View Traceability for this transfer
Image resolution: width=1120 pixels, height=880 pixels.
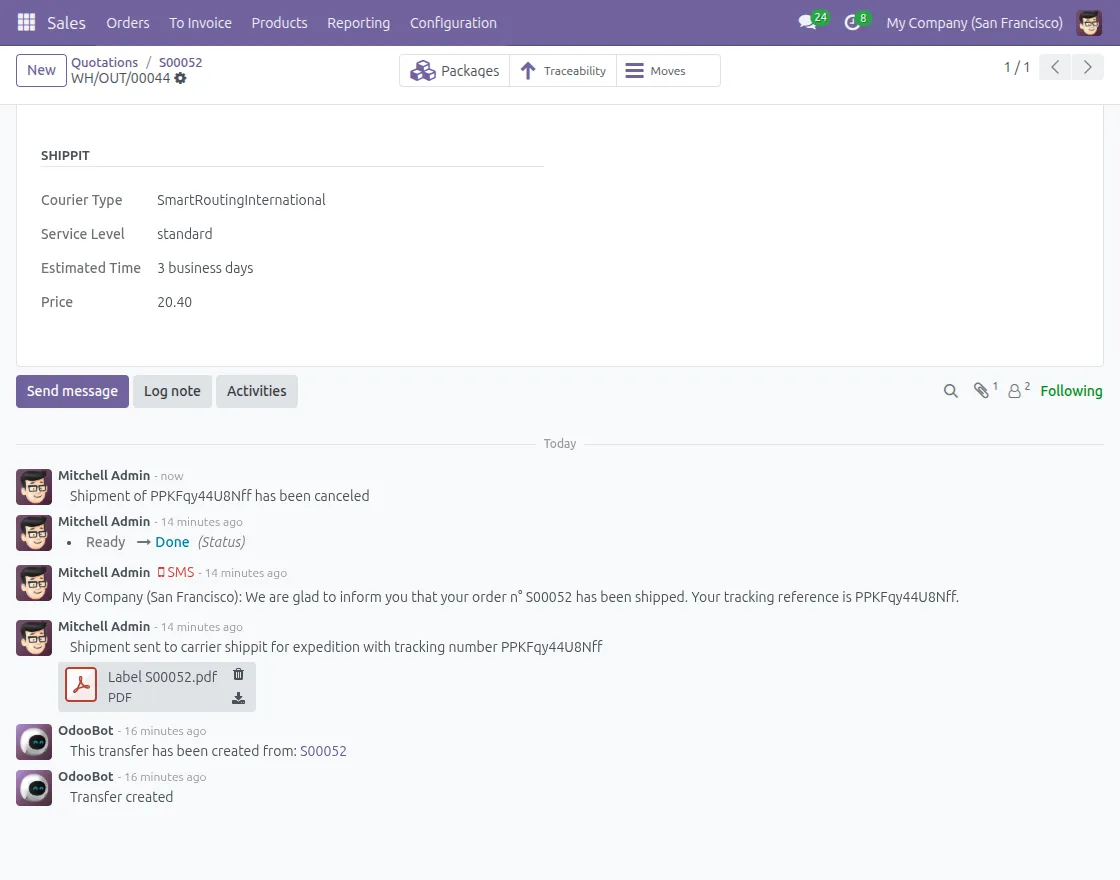pyautogui.click(x=563, y=70)
